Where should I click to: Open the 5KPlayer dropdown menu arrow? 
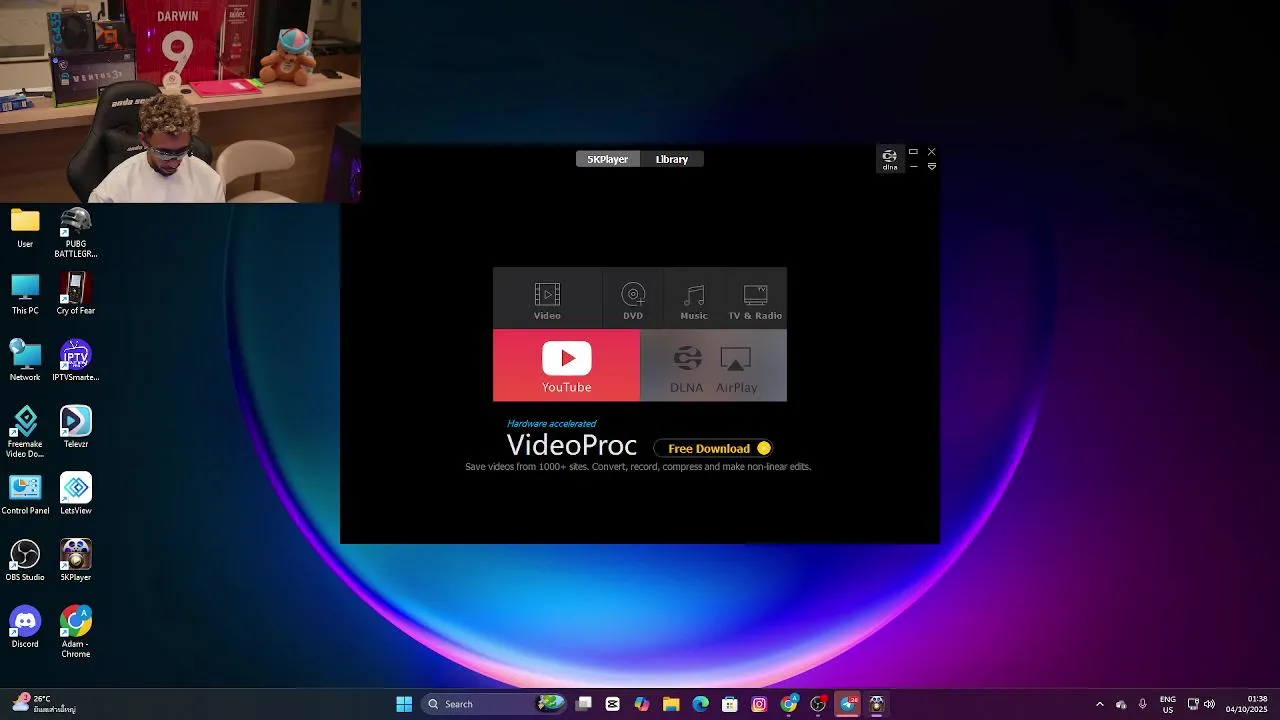pos(932,167)
